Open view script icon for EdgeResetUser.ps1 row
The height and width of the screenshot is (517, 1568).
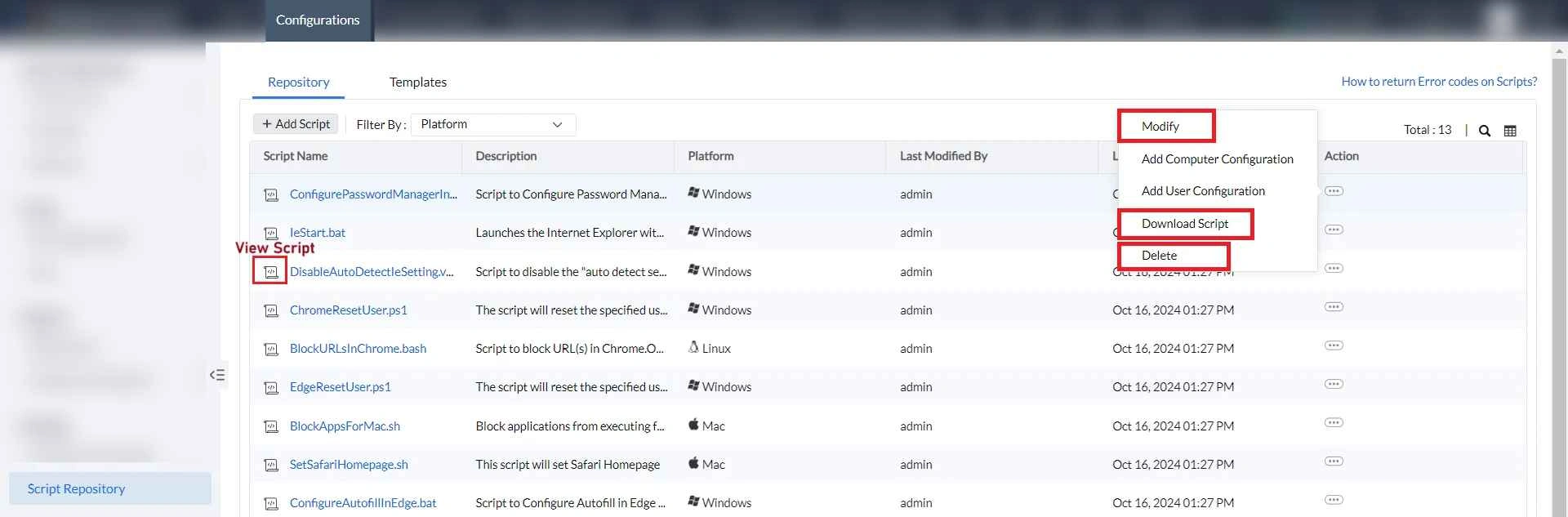pyautogui.click(x=271, y=387)
